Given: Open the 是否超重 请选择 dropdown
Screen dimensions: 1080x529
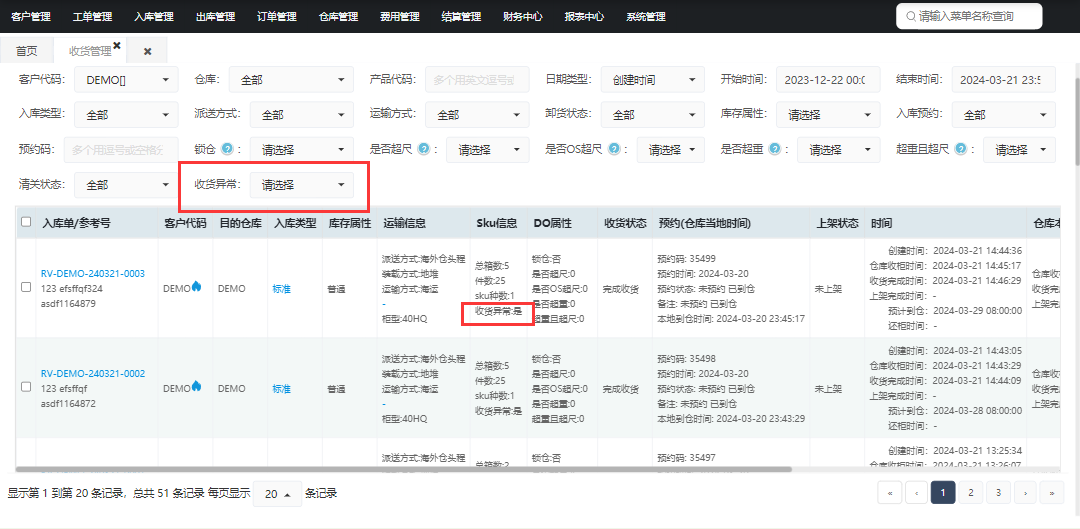Looking at the screenshot, I should coord(838,149).
